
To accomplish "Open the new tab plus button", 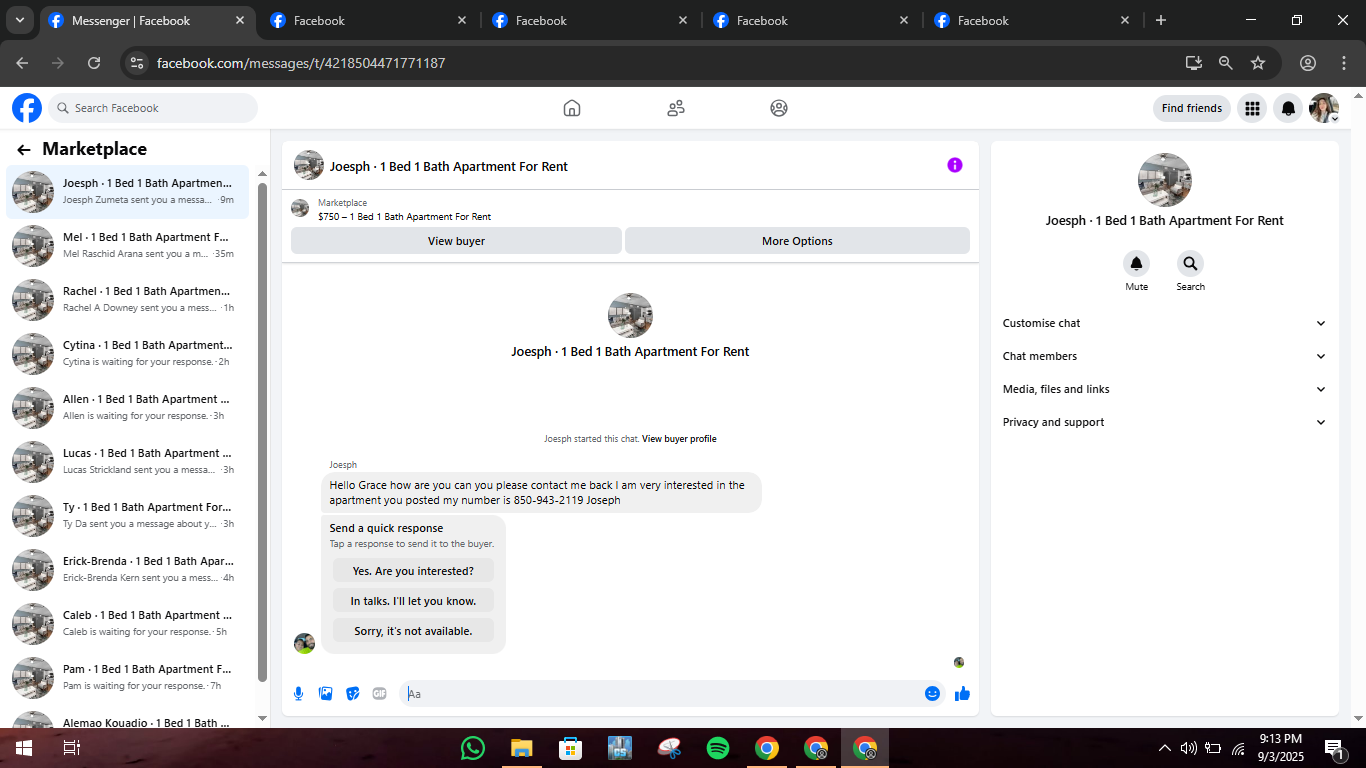I will click(1161, 20).
